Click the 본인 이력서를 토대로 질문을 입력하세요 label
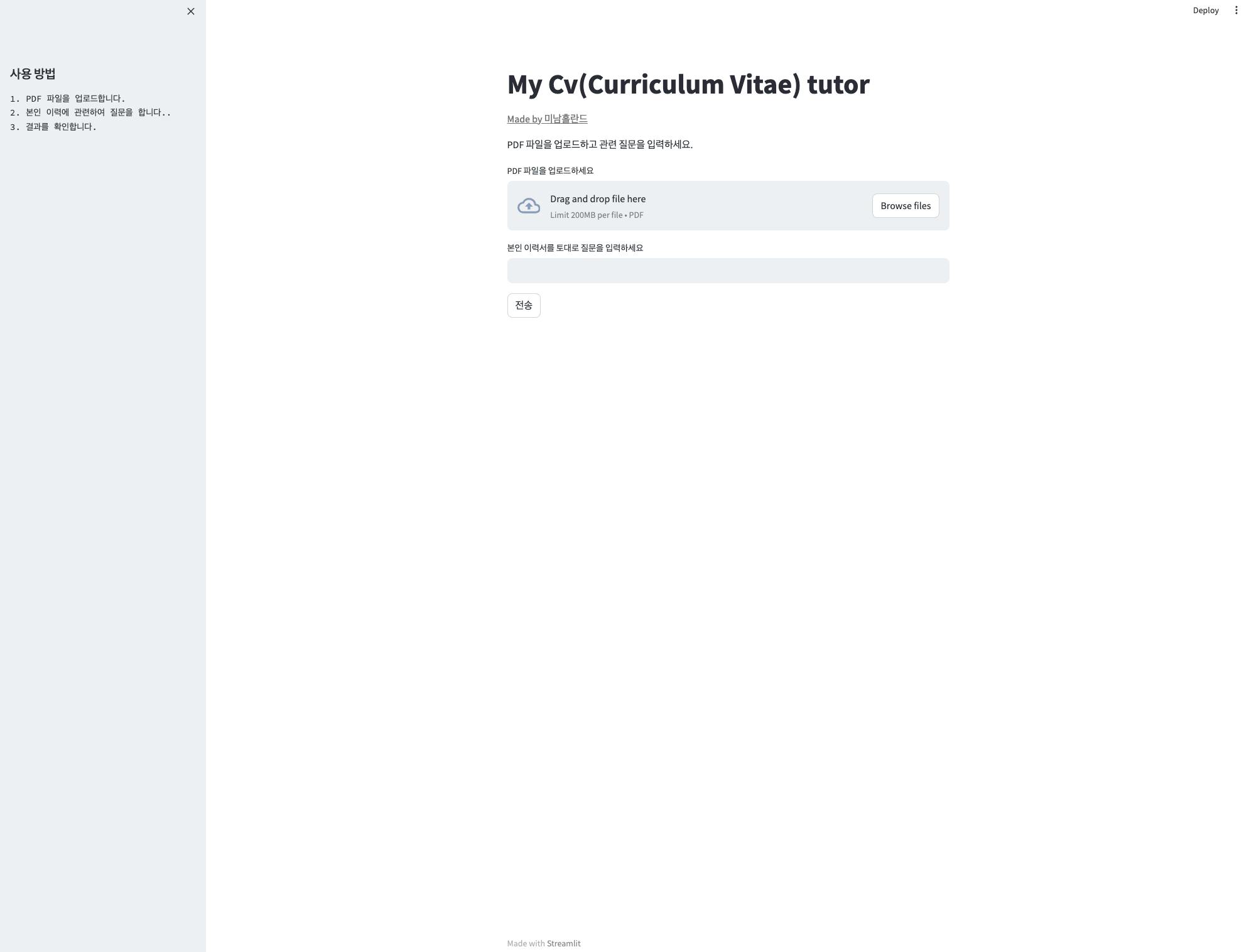 pos(575,248)
